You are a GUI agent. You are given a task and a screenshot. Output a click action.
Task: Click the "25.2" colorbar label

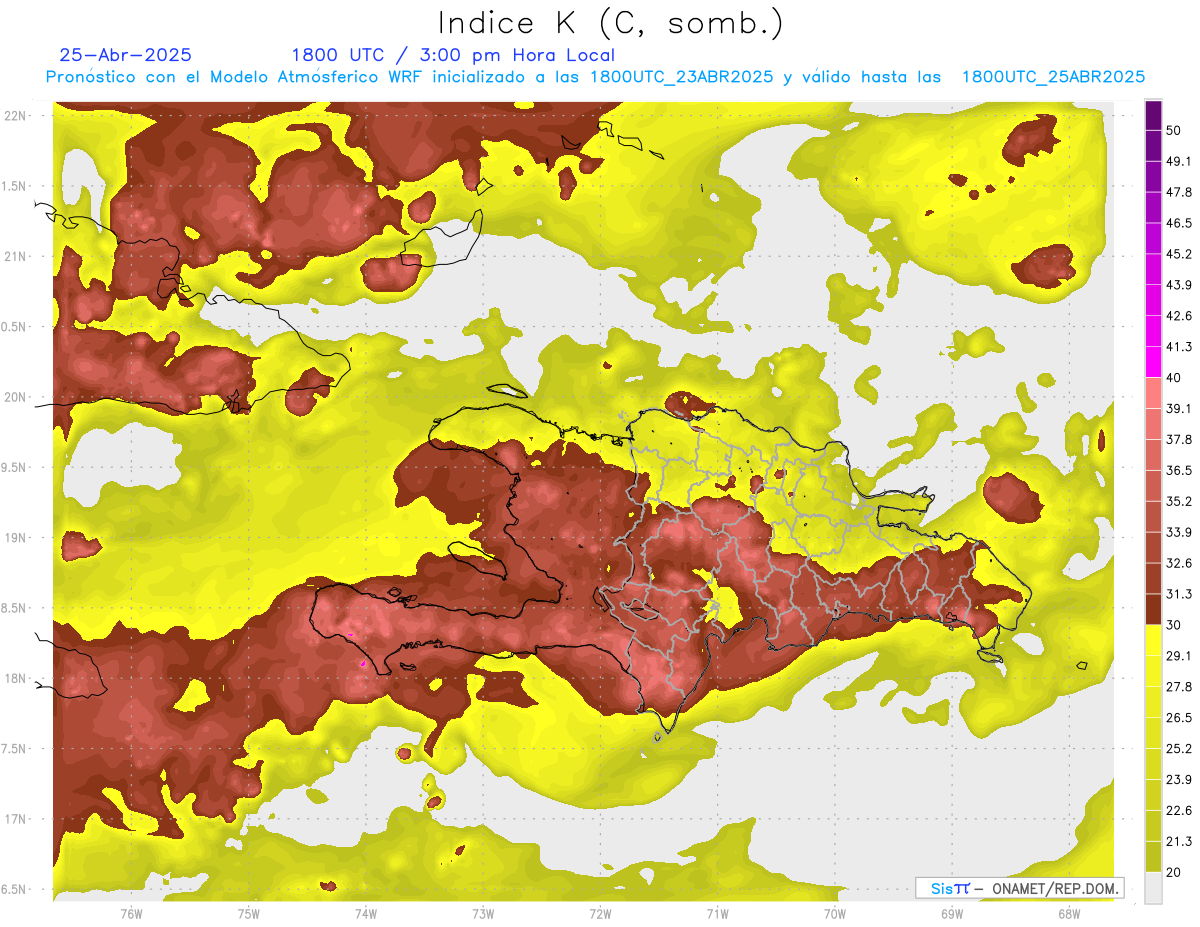[x=1179, y=749]
